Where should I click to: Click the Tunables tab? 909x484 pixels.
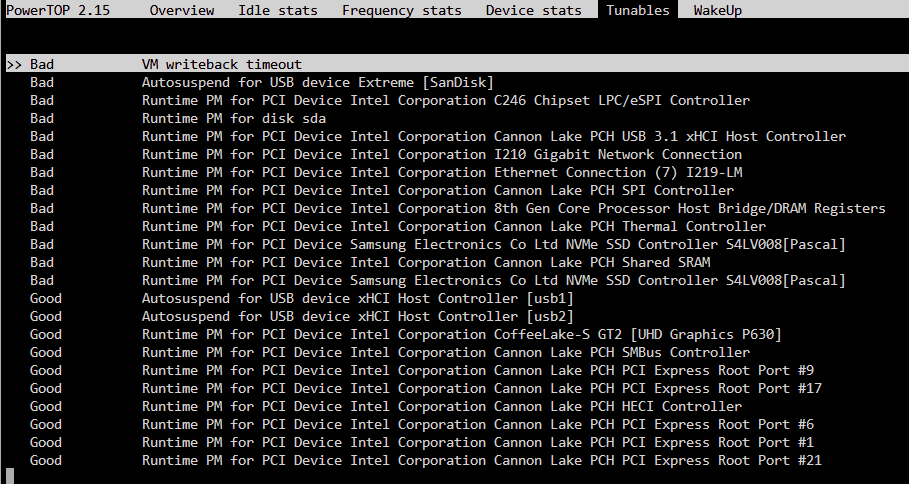pos(637,10)
